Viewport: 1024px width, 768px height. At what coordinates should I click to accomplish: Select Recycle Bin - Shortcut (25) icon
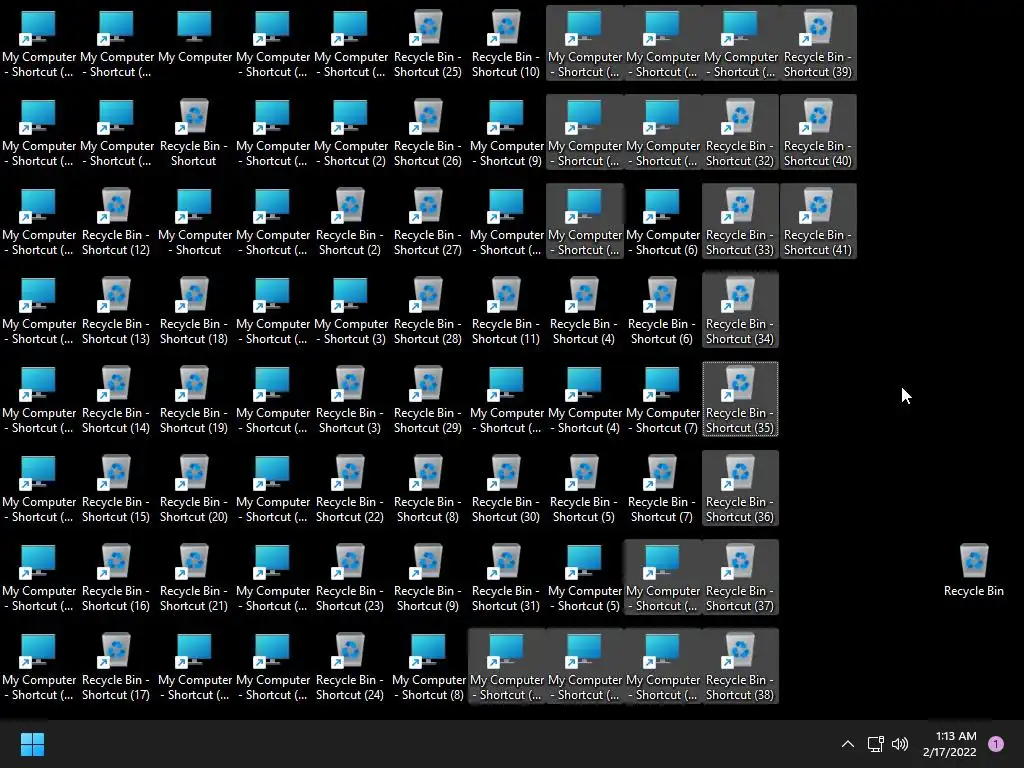[x=428, y=43]
